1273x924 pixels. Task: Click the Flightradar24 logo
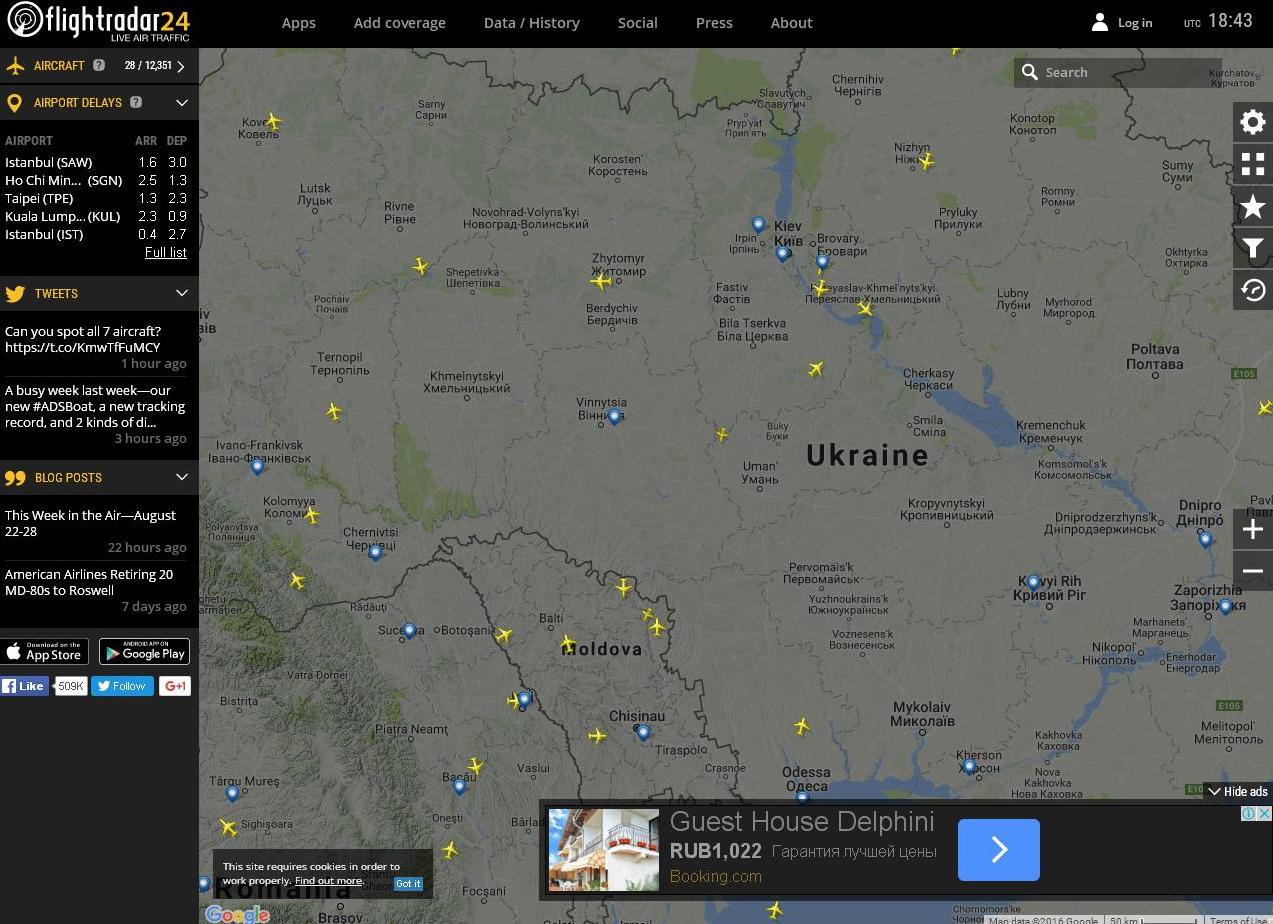98,22
